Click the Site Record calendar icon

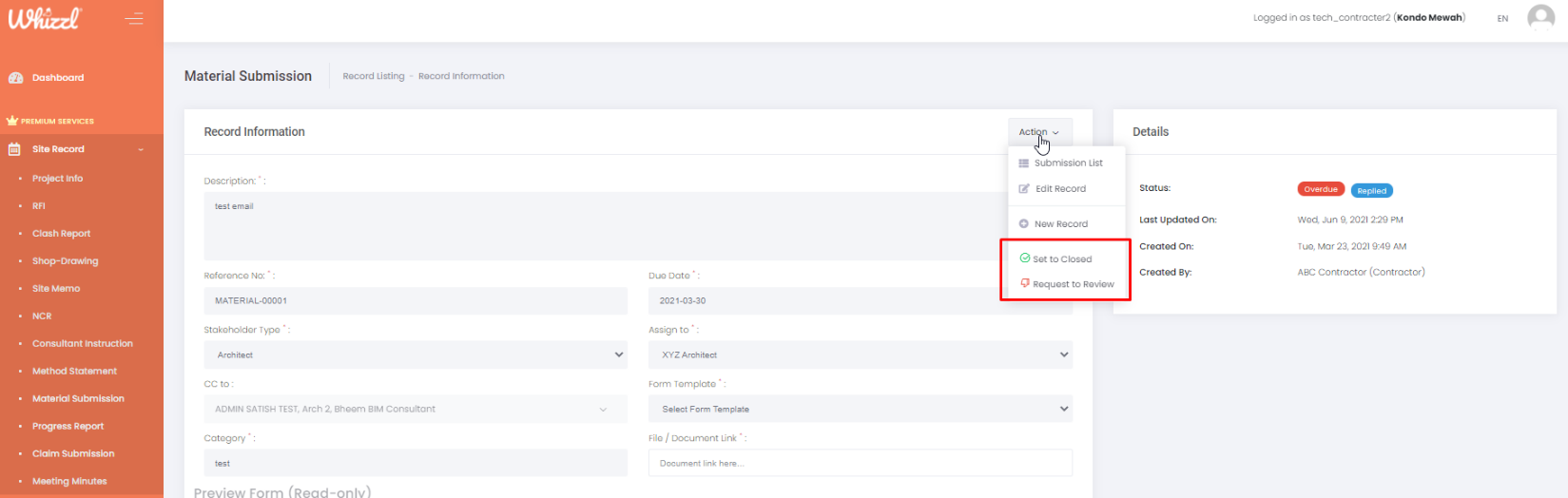pyautogui.click(x=14, y=149)
